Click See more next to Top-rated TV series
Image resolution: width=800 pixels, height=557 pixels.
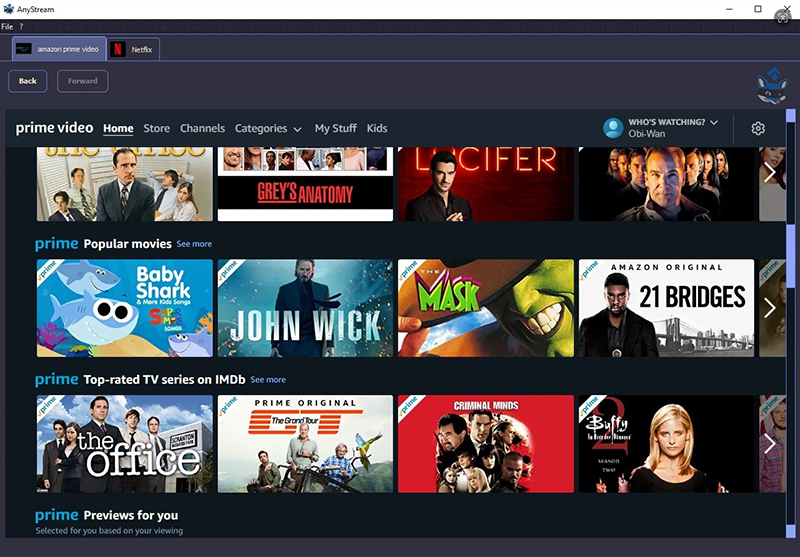(x=268, y=379)
